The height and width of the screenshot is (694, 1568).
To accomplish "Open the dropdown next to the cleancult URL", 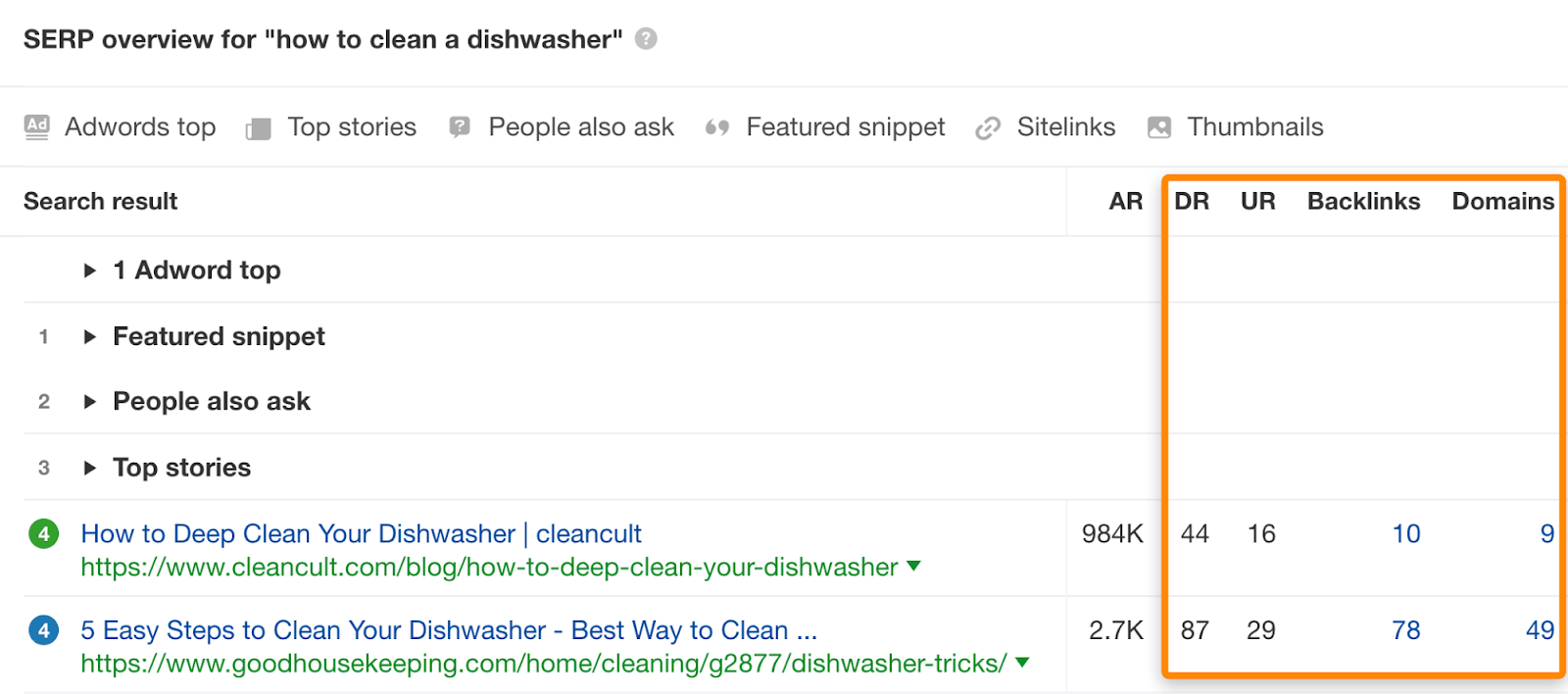I will (914, 568).
